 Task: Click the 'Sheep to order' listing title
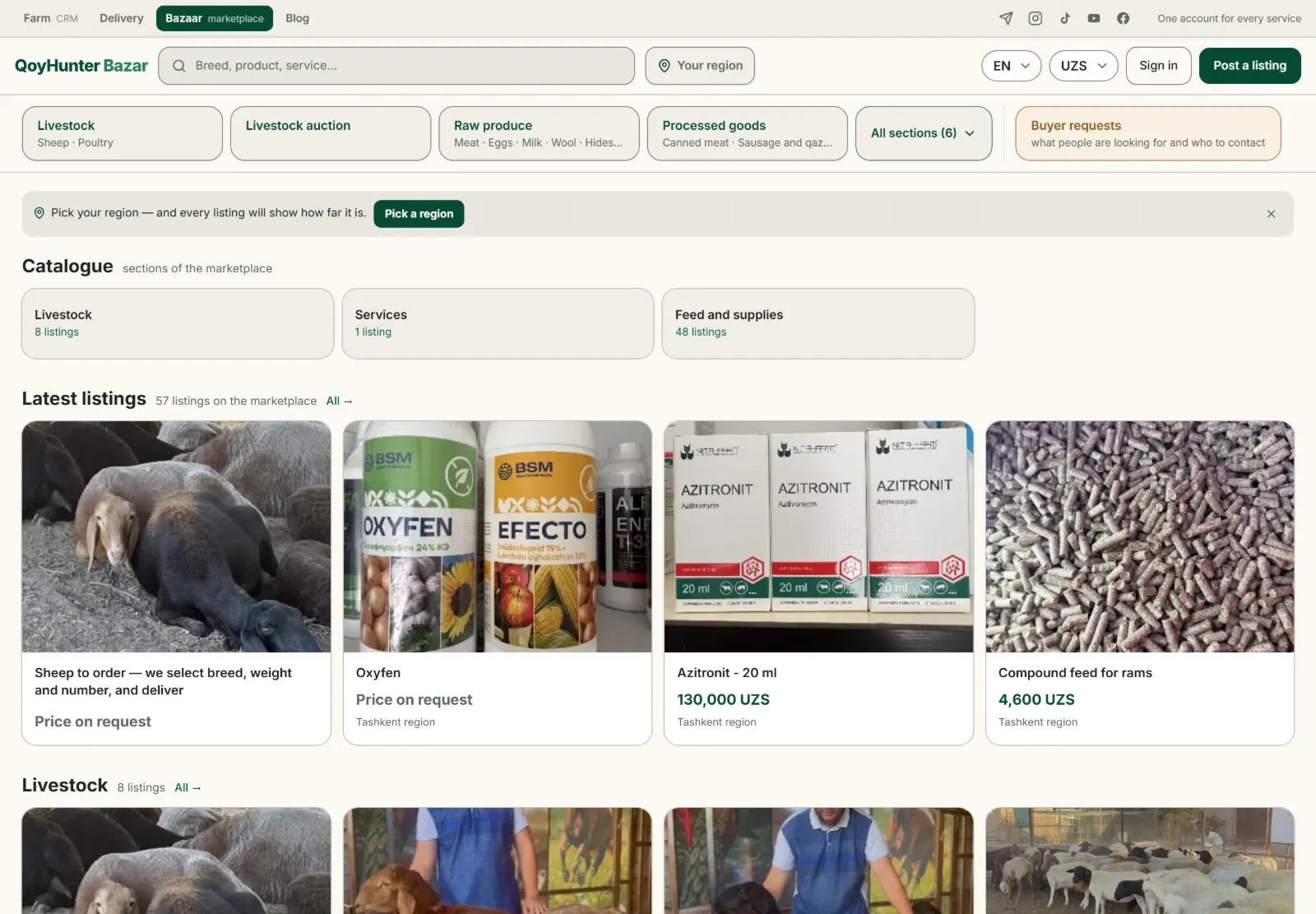point(163,681)
